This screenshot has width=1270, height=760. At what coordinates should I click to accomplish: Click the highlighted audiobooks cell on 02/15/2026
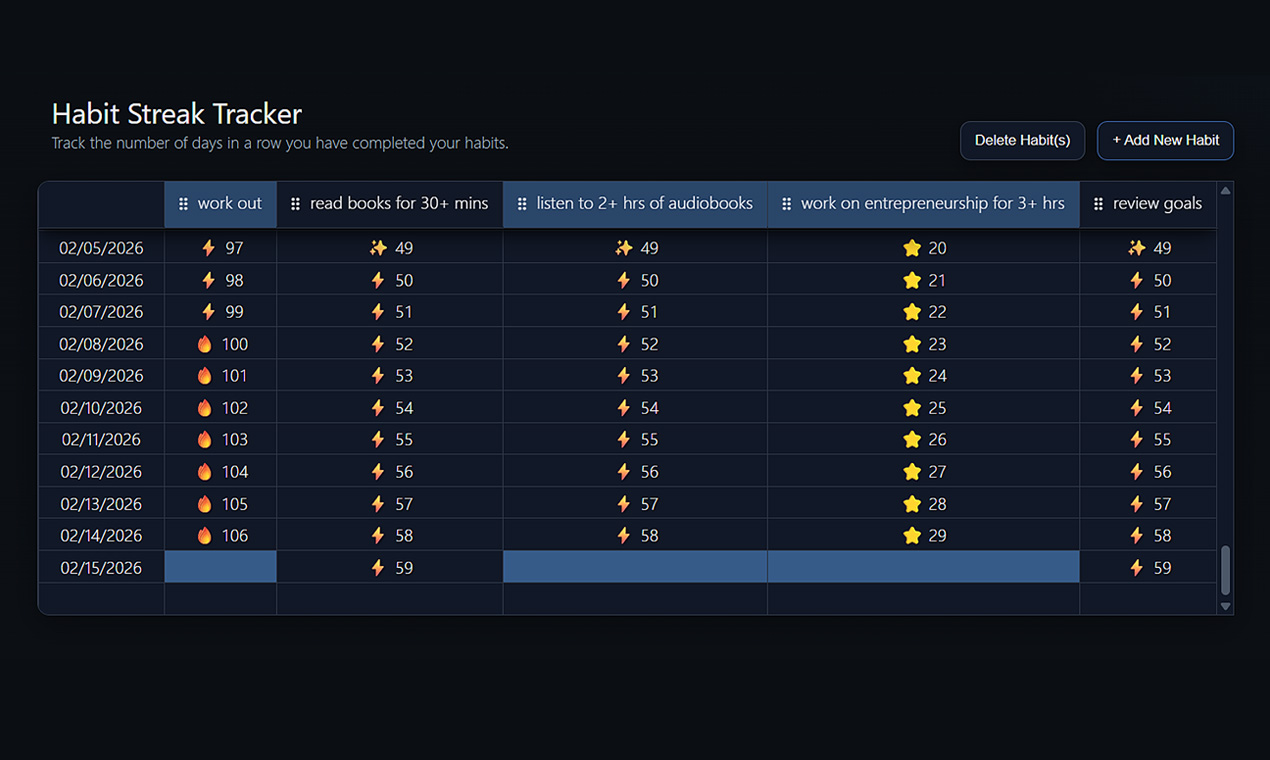[634, 567]
